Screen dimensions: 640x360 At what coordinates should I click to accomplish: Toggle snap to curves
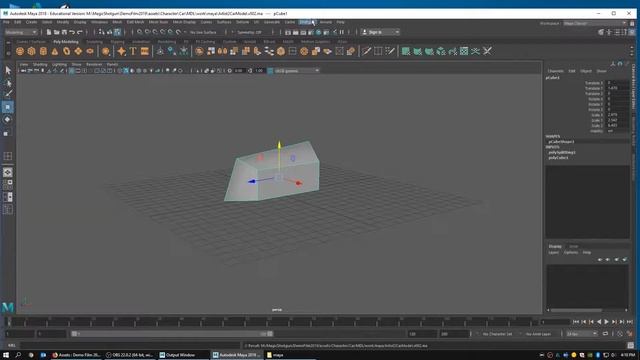coord(147,32)
